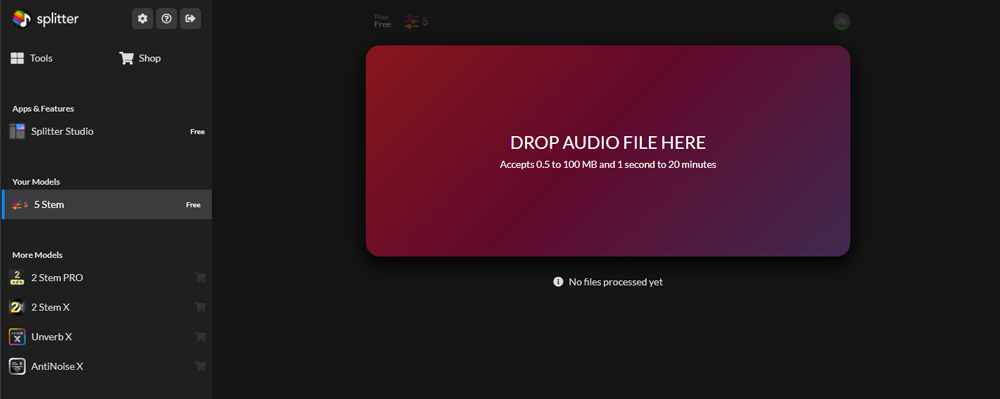Click the AntiNoise X label
This screenshot has width=1000, height=399.
(x=57, y=366)
